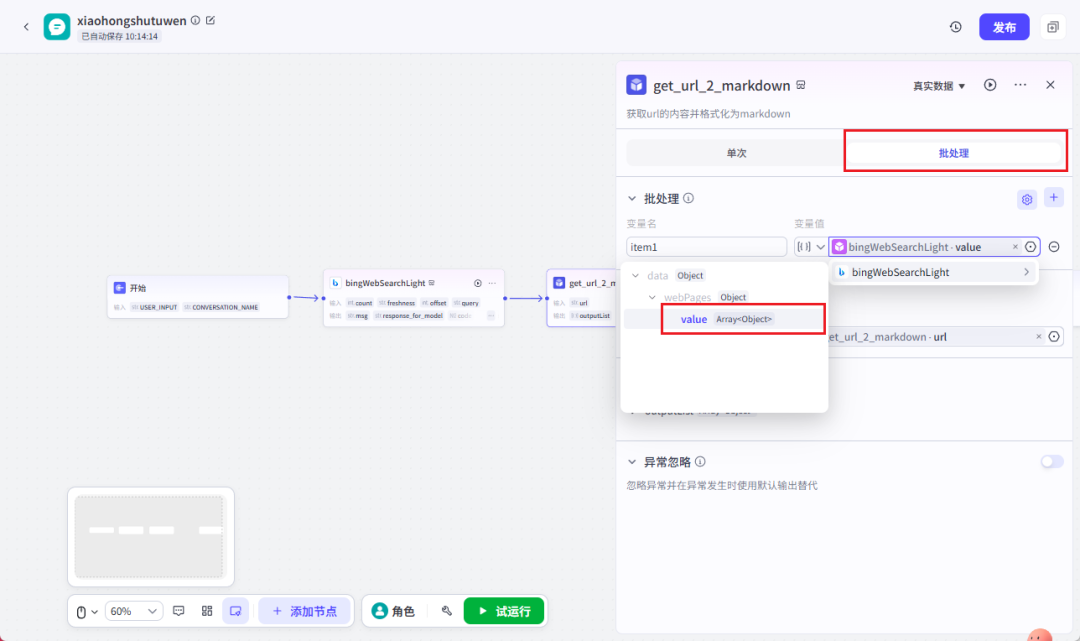This screenshot has width=1080, height=641.
Task: Open the variable type dropdown beside item1
Action: [x=811, y=246]
